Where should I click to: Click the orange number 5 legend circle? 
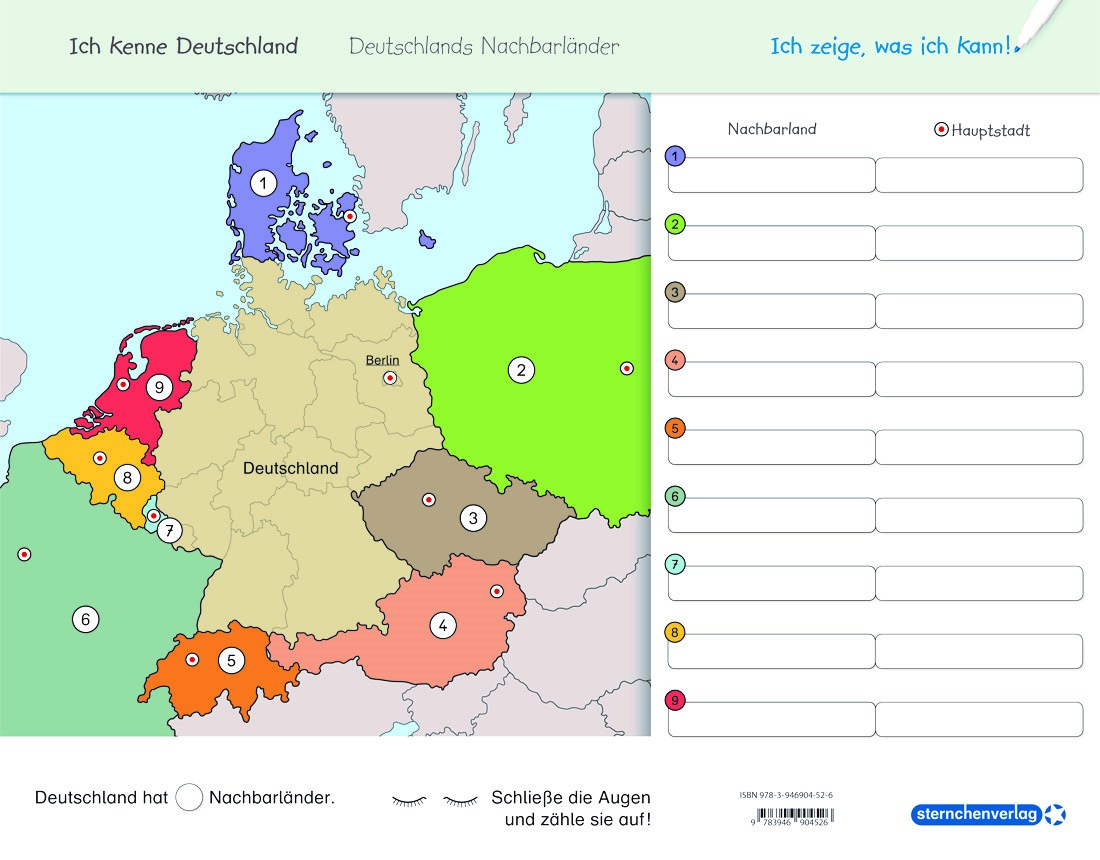point(675,428)
